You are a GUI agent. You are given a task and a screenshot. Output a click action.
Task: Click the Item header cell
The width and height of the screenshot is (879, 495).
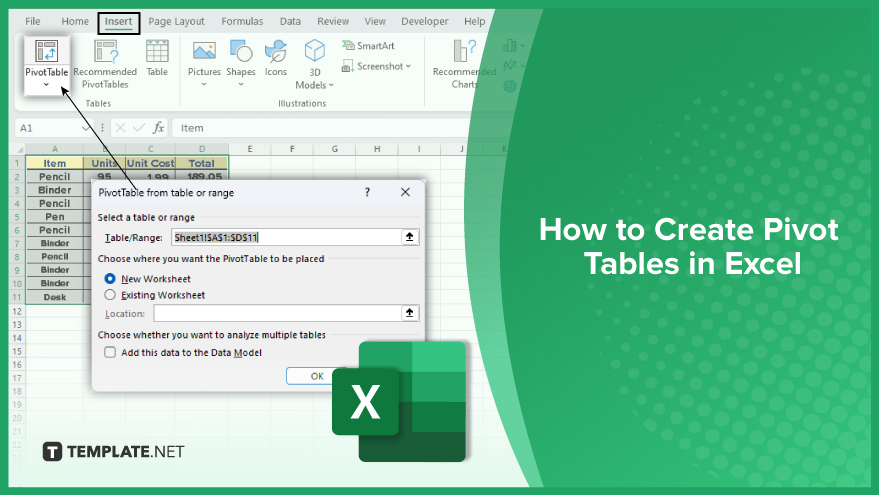coord(54,163)
